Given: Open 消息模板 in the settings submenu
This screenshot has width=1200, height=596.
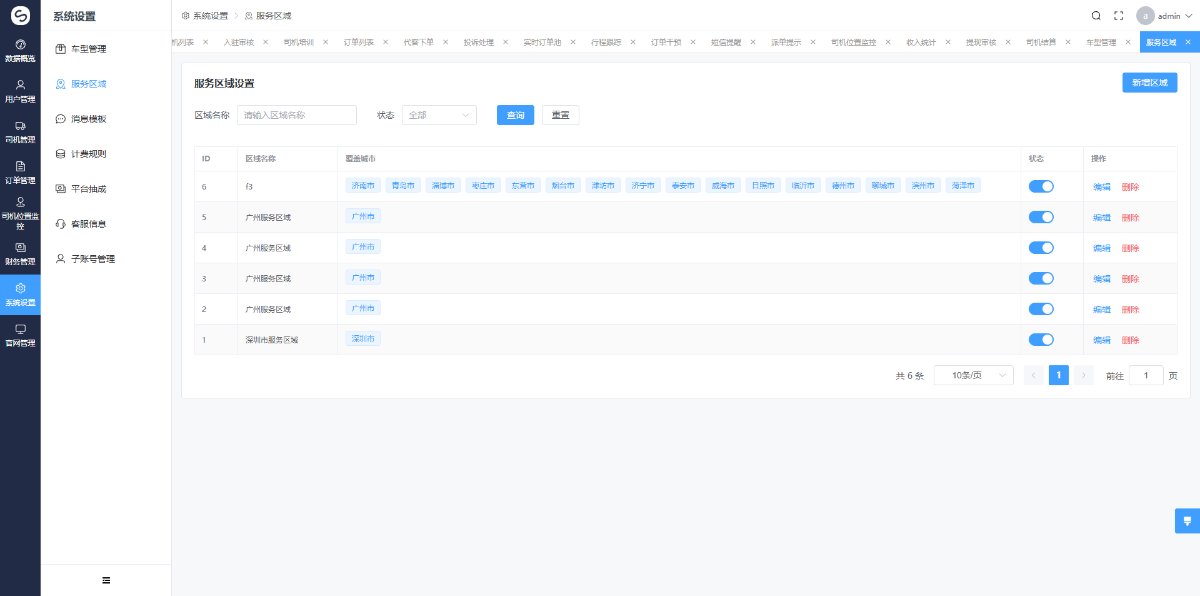Looking at the screenshot, I should pyautogui.click(x=106, y=119).
